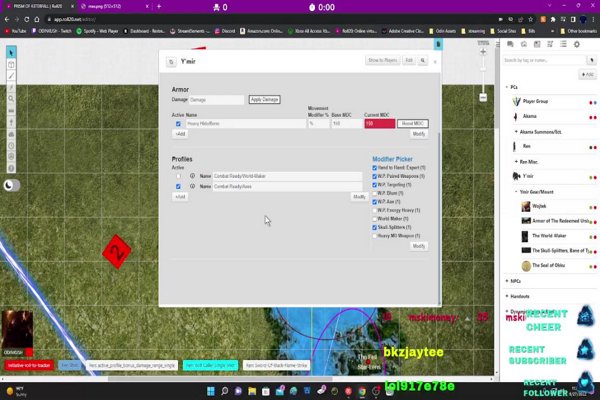Select the arrow Select tool
Viewport: 600px width, 400px height.
coord(11,52)
